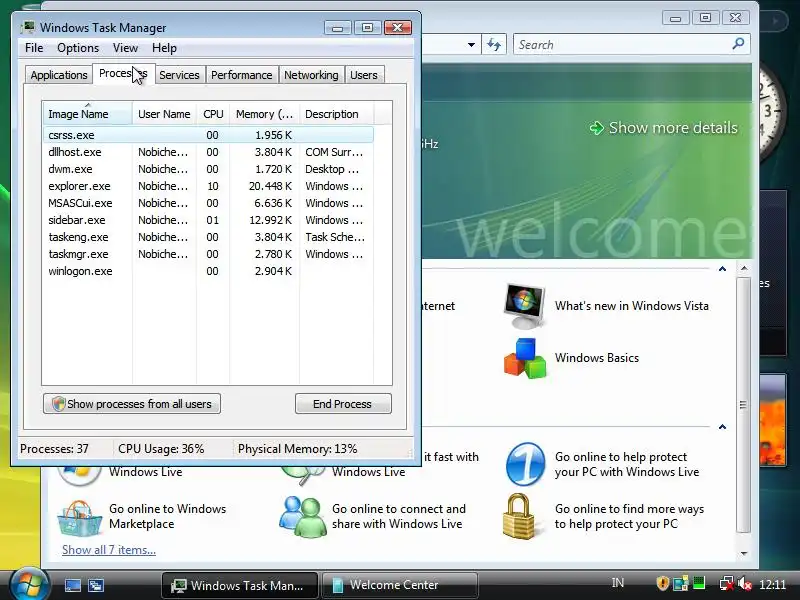Click the 12:11 clock in the taskbar
The height and width of the screenshot is (600, 800).
[772, 584]
